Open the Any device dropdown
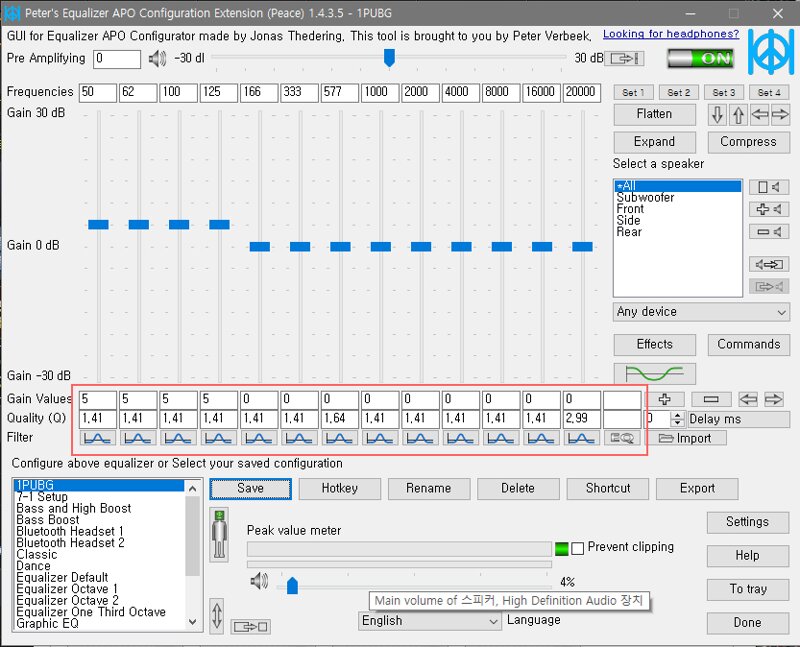The height and width of the screenshot is (647, 800). click(x=701, y=312)
